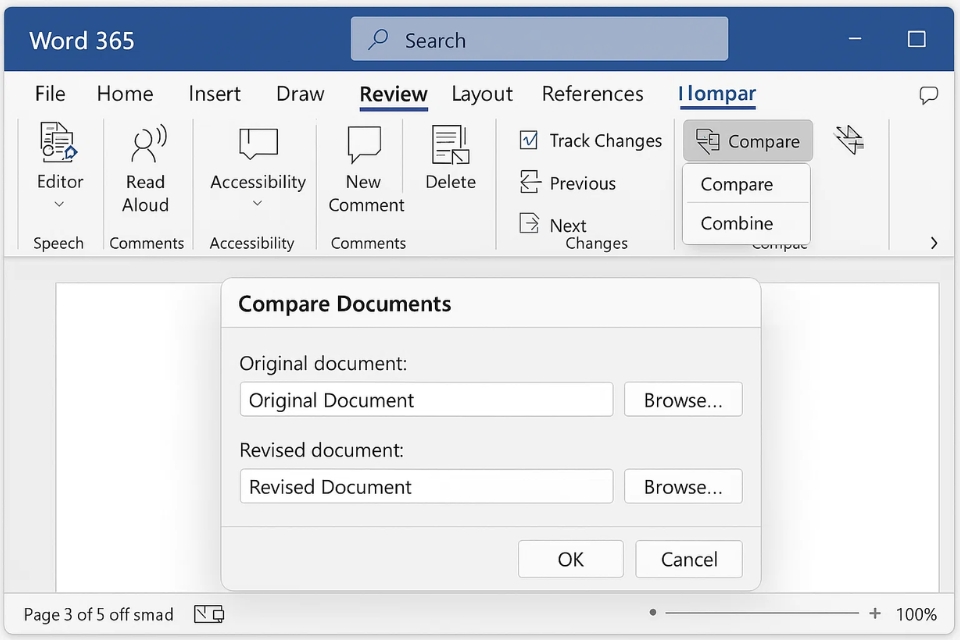Viewport: 960px width, 640px height.
Task: Toggle the Track Changes checkbox
Action: pyautogui.click(x=529, y=141)
